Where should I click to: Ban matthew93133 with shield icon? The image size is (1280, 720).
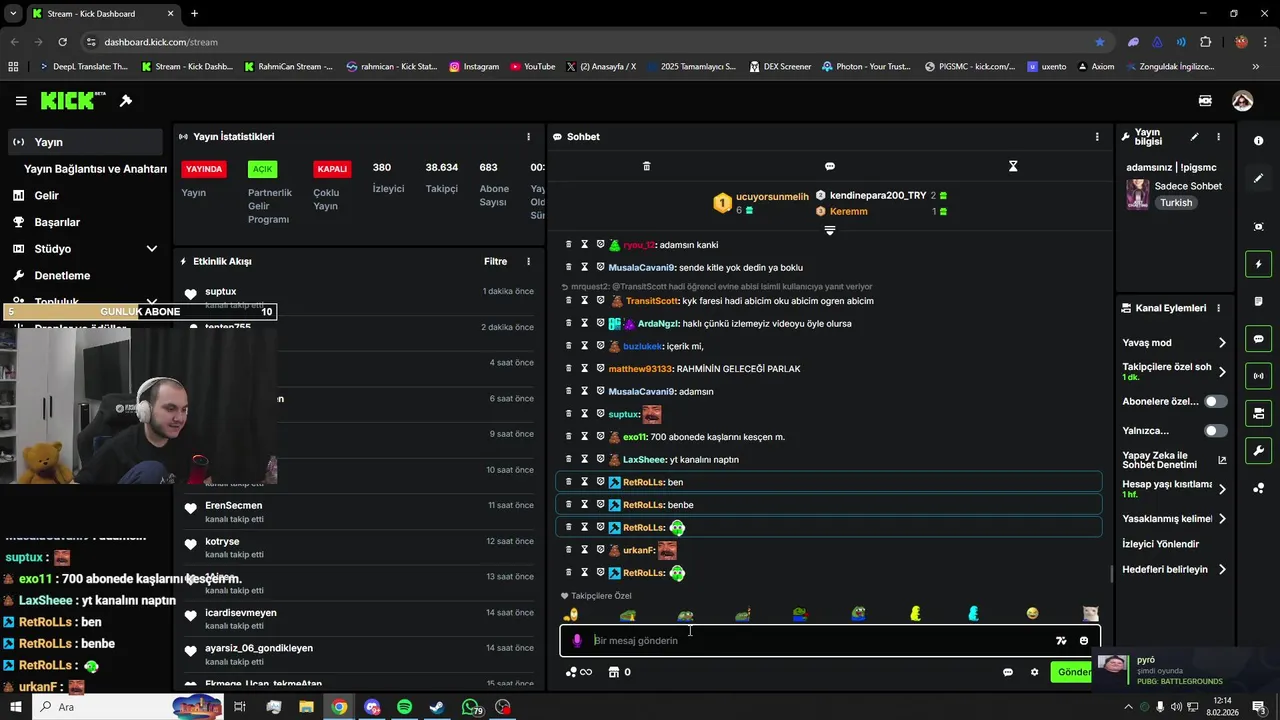pyautogui.click(x=601, y=368)
